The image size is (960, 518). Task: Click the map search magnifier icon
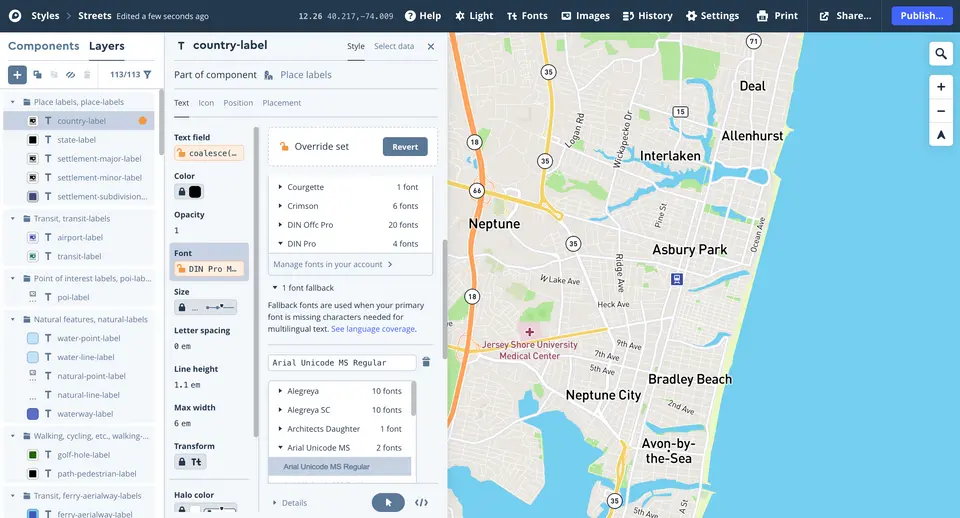[x=941, y=54]
